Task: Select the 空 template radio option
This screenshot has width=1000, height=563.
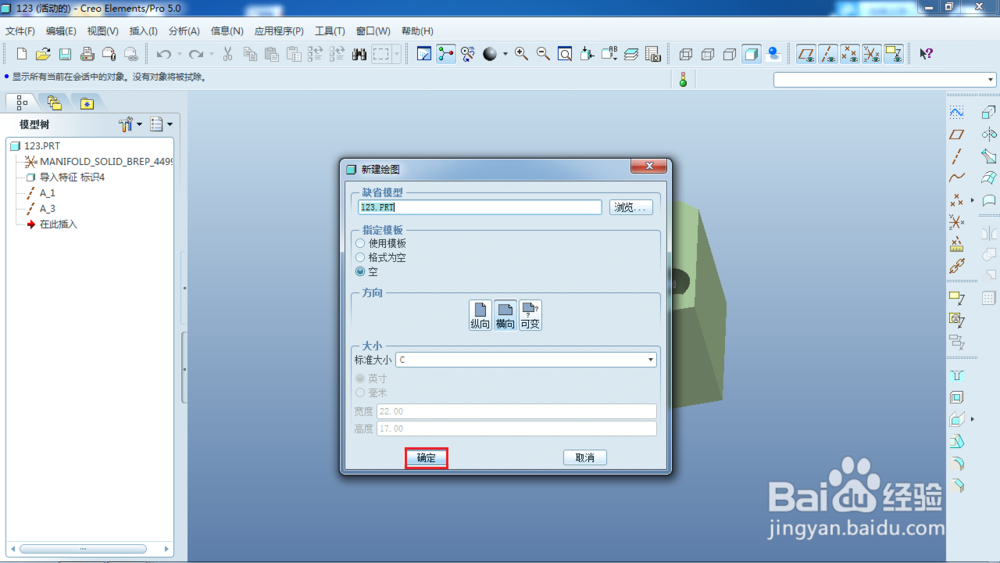Action: pos(360,271)
